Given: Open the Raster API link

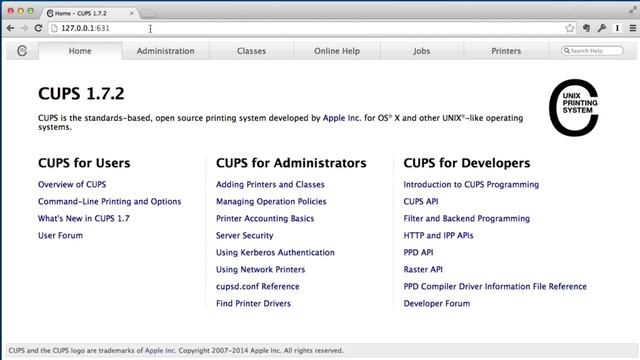Looking at the screenshot, I should pyautogui.click(x=423, y=269).
